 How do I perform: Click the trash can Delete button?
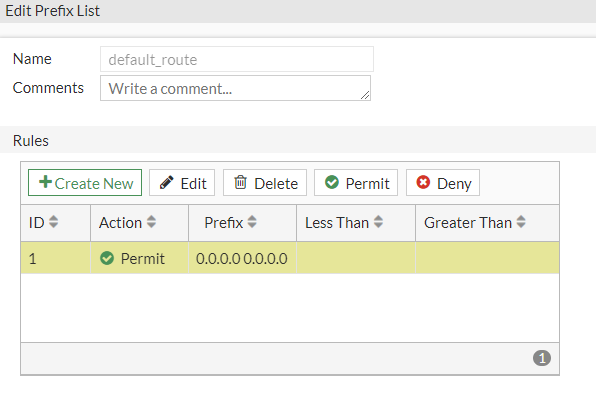[265, 183]
